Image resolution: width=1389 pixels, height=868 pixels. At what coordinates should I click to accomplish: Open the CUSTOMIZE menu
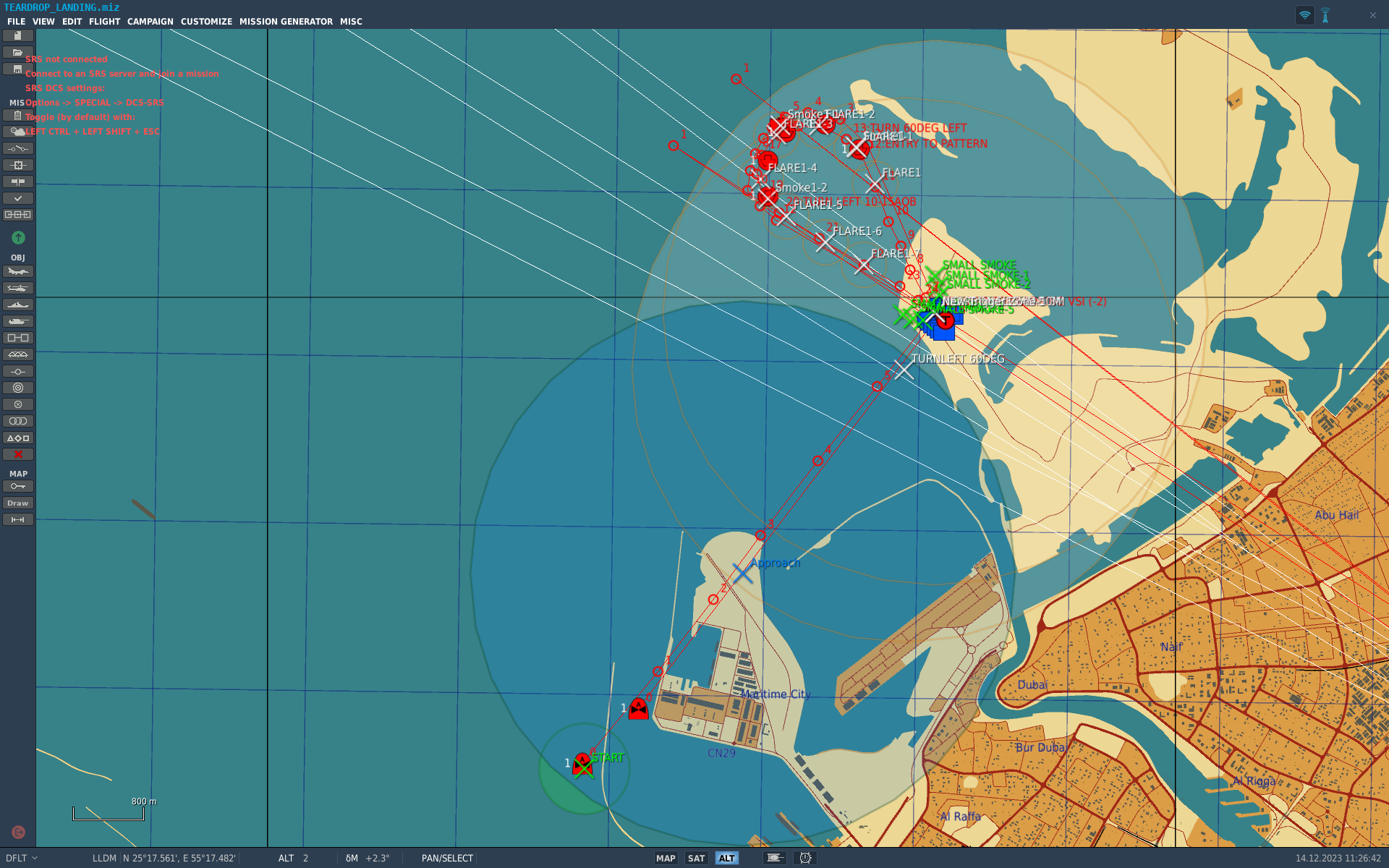tap(206, 22)
